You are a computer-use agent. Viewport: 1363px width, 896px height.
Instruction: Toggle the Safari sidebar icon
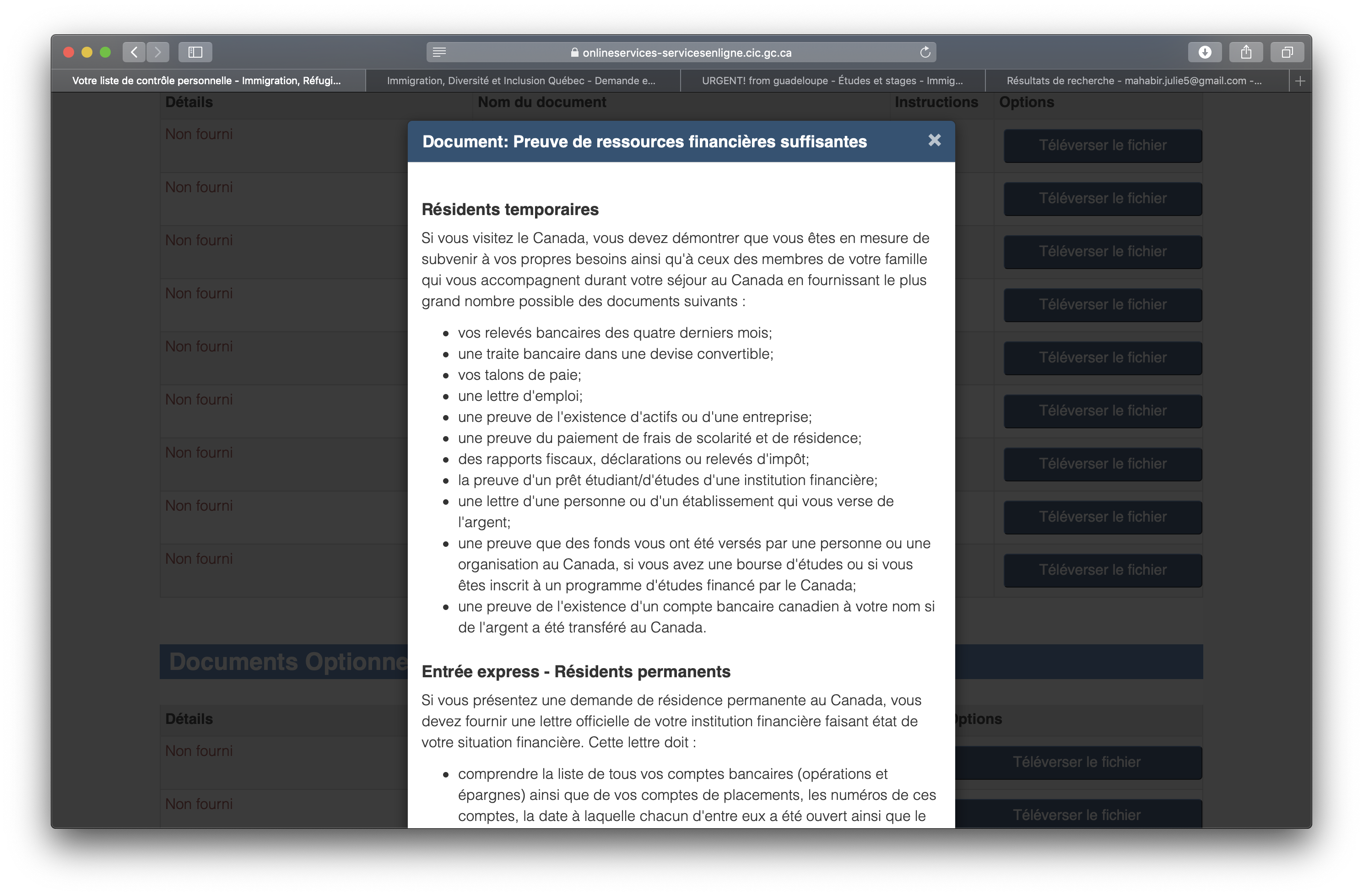[195, 52]
